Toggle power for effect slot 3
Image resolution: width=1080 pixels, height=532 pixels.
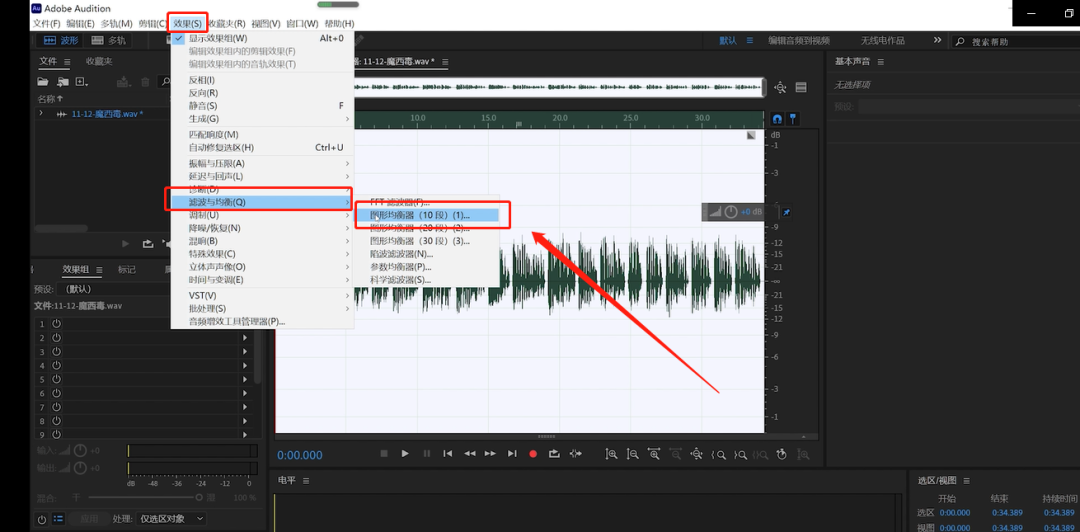[56, 351]
